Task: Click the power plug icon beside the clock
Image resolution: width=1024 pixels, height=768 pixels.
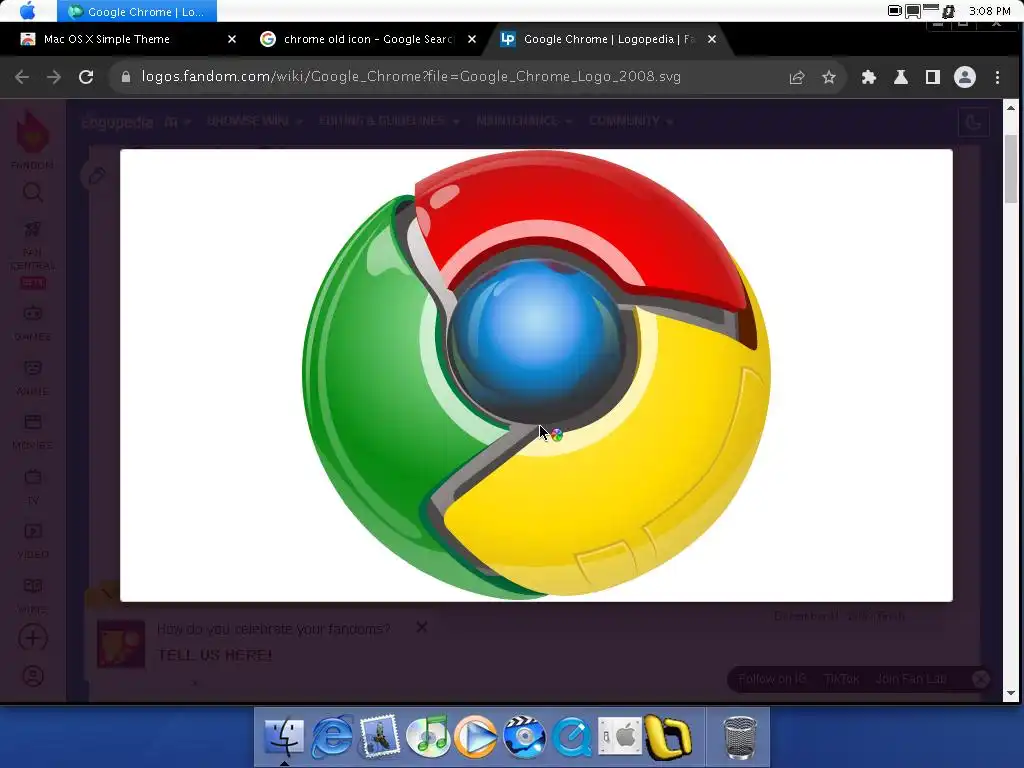Action: (948, 11)
